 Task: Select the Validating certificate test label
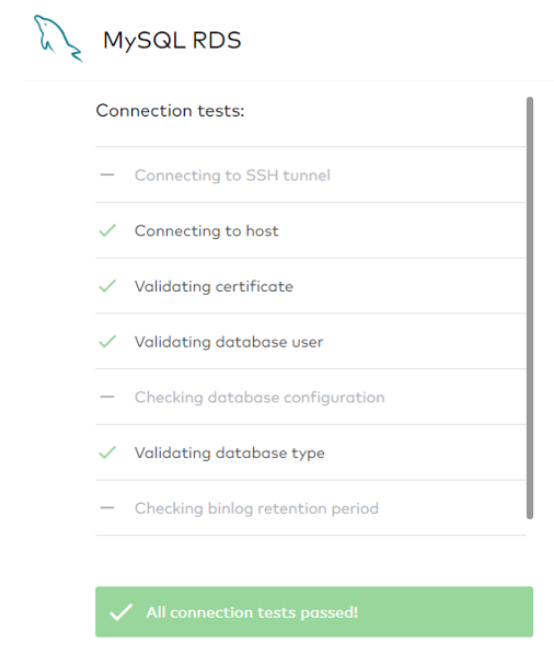click(x=214, y=287)
